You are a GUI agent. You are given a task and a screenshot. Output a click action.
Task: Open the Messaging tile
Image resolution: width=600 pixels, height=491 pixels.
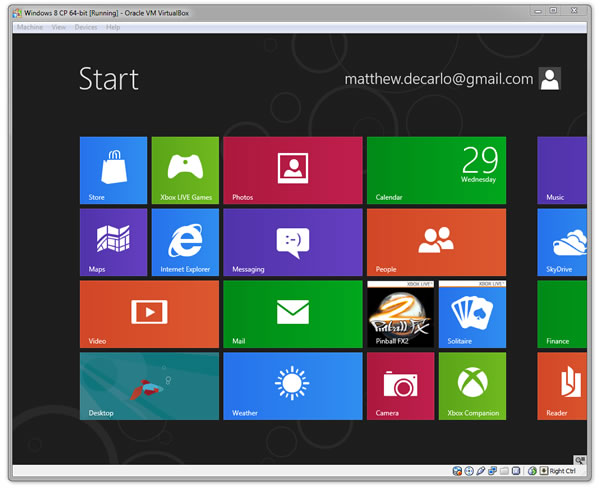tap(293, 242)
